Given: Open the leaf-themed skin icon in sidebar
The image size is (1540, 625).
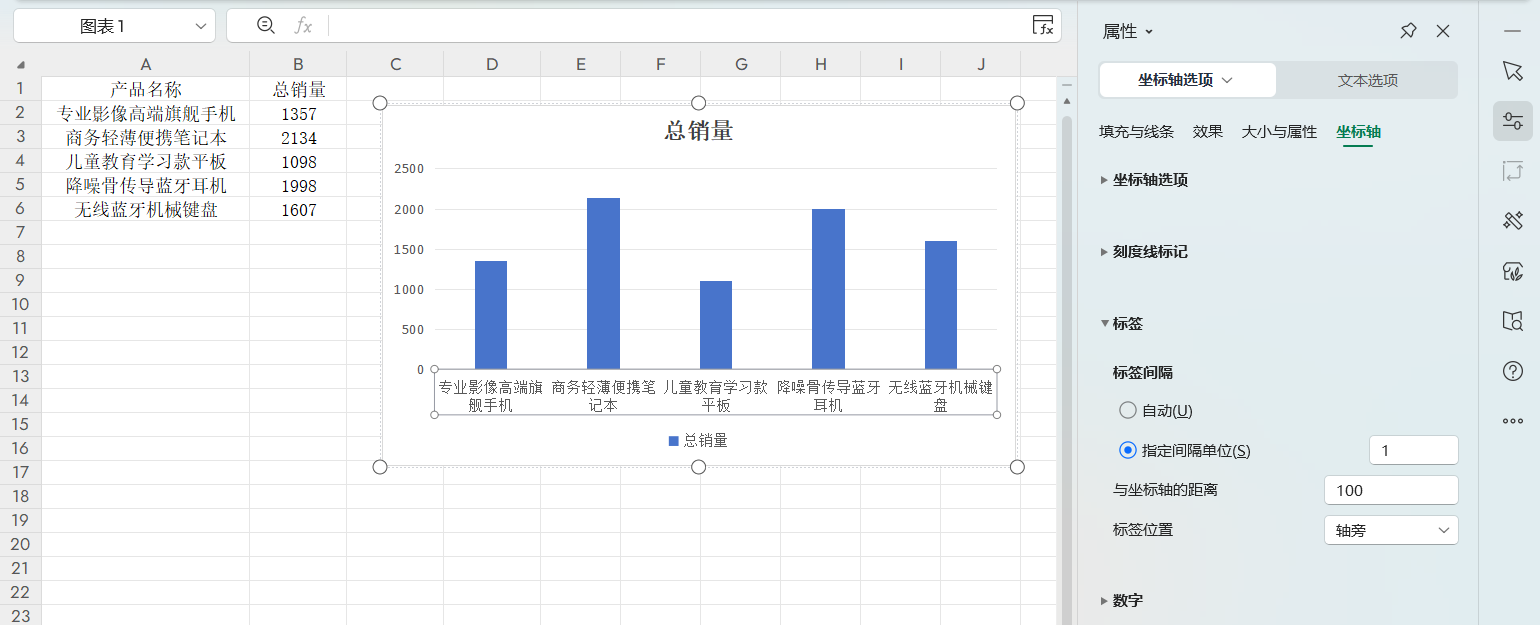Looking at the screenshot, I should point(1512,270).
